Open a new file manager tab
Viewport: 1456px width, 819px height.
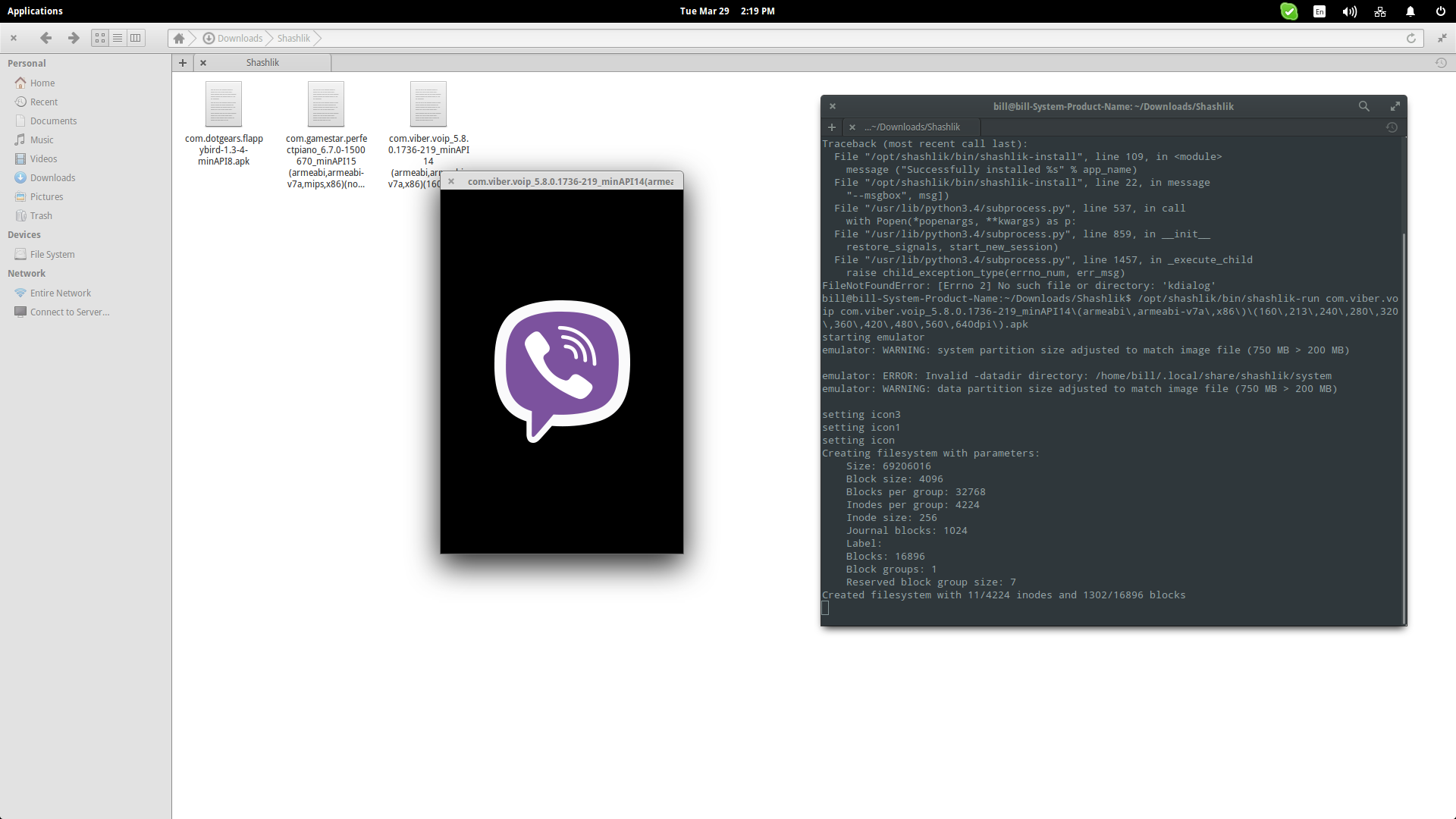183,63
